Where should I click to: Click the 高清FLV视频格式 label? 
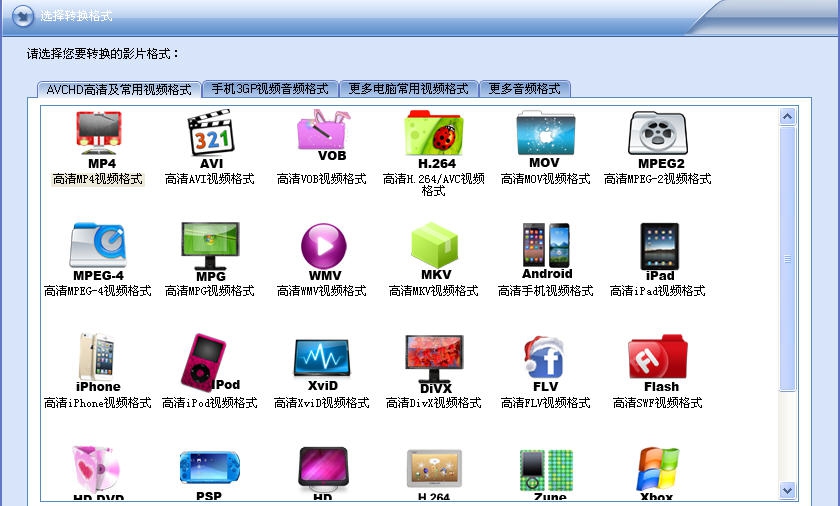(x=545, y=403)
